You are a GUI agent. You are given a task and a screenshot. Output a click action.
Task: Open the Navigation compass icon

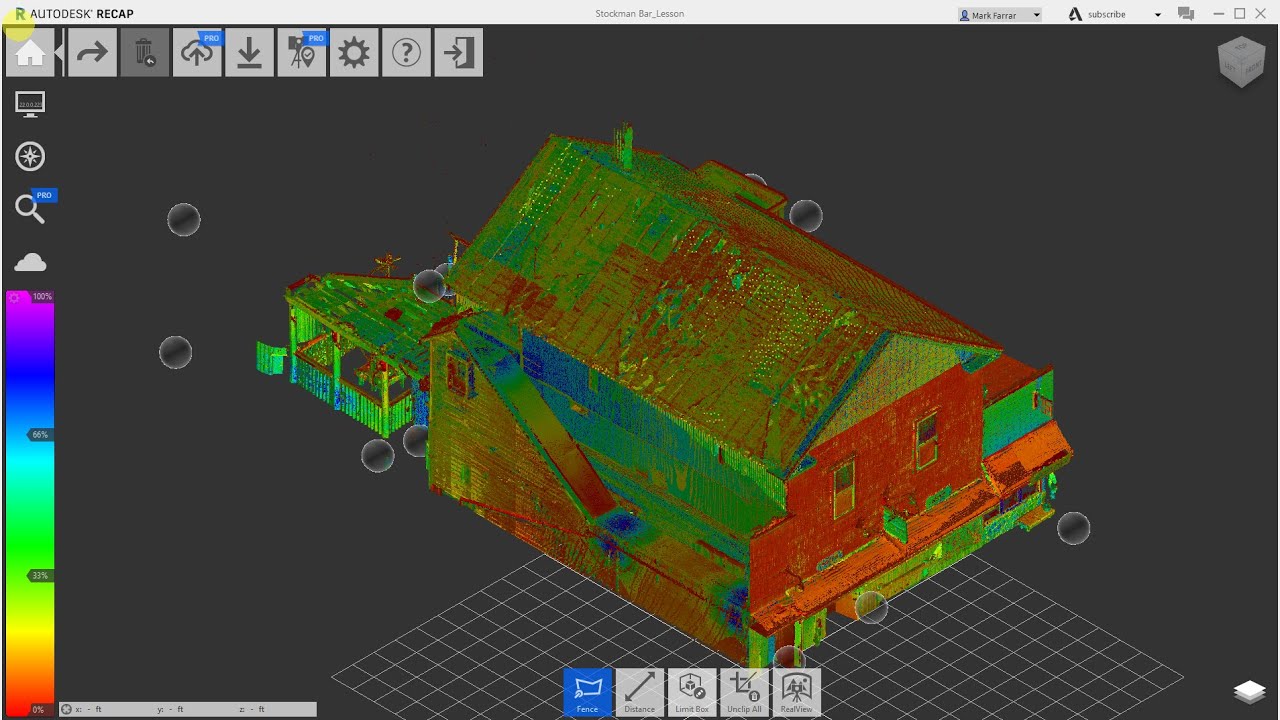tap(30, 157)
